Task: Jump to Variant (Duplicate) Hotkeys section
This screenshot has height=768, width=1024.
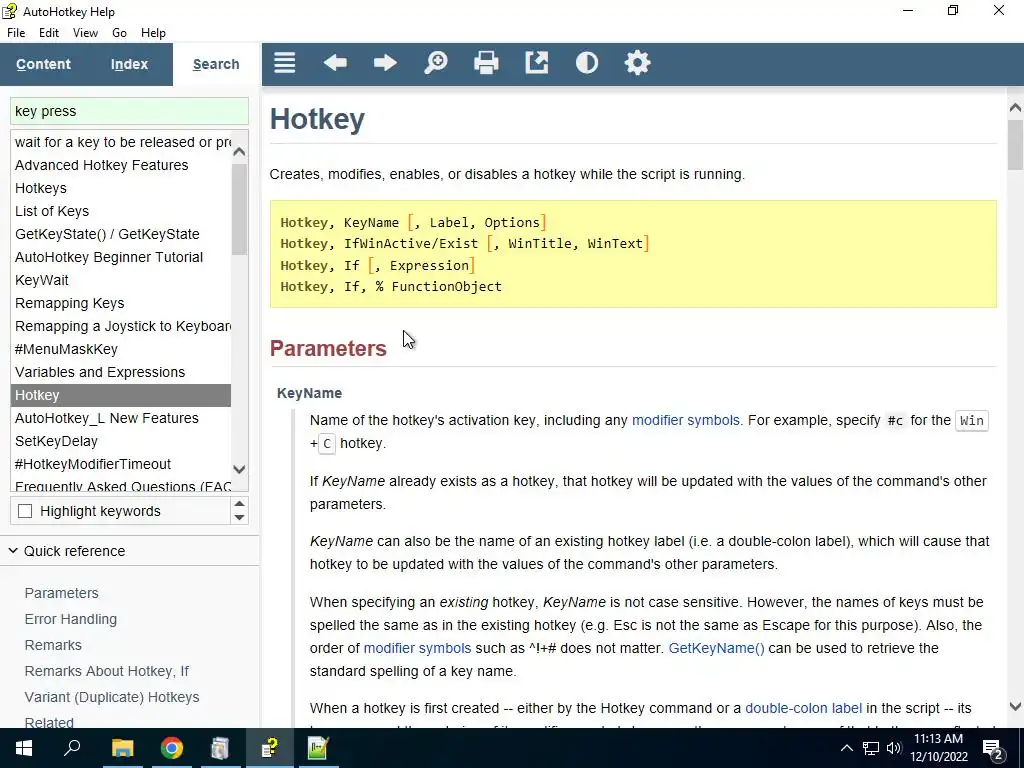Action: [x=112, y=697]
